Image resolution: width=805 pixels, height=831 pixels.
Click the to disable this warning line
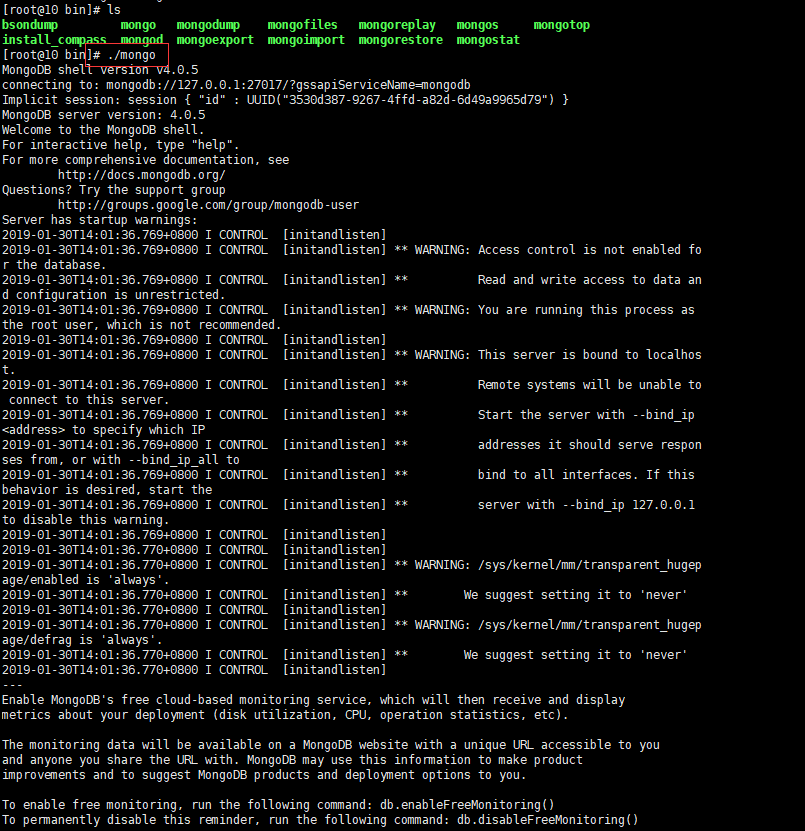(x=85, y=520)
